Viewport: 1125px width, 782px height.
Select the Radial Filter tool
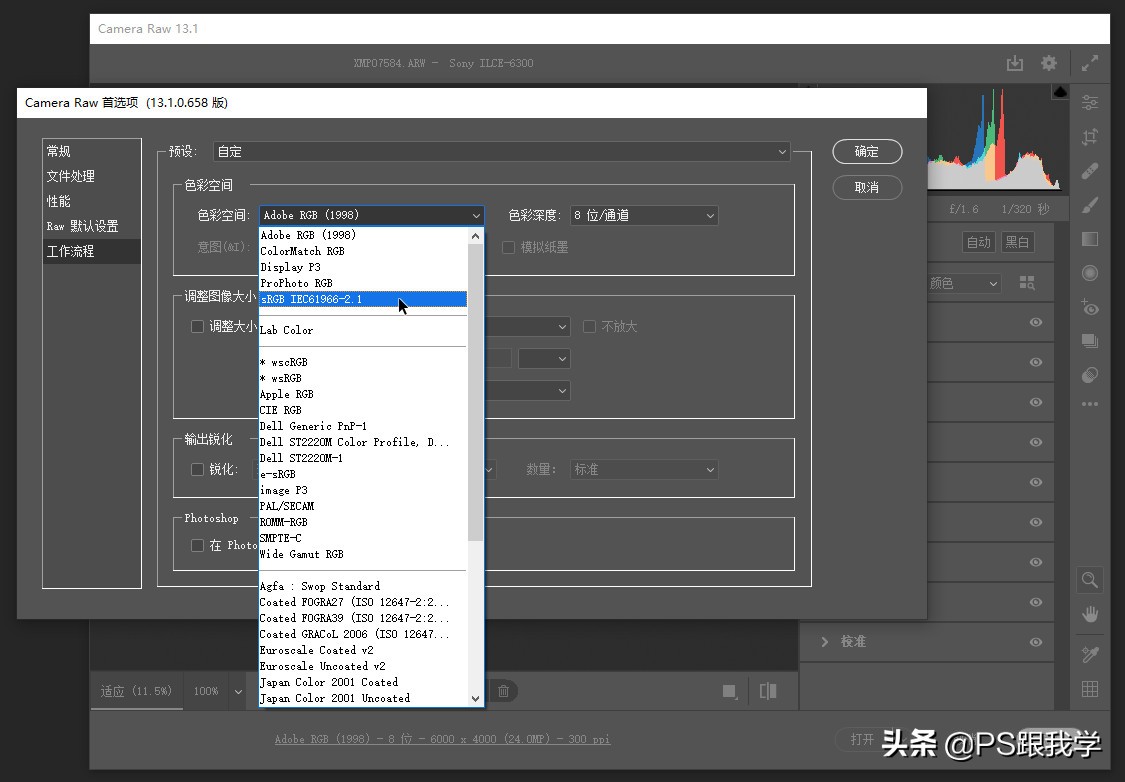tap(1090, 273)
